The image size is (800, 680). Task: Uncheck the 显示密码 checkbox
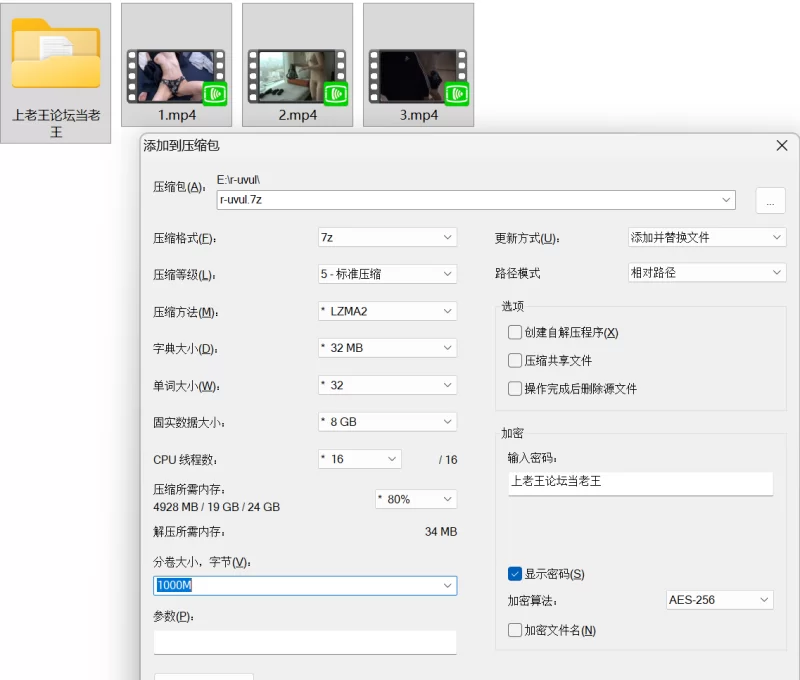click(515, 574)
